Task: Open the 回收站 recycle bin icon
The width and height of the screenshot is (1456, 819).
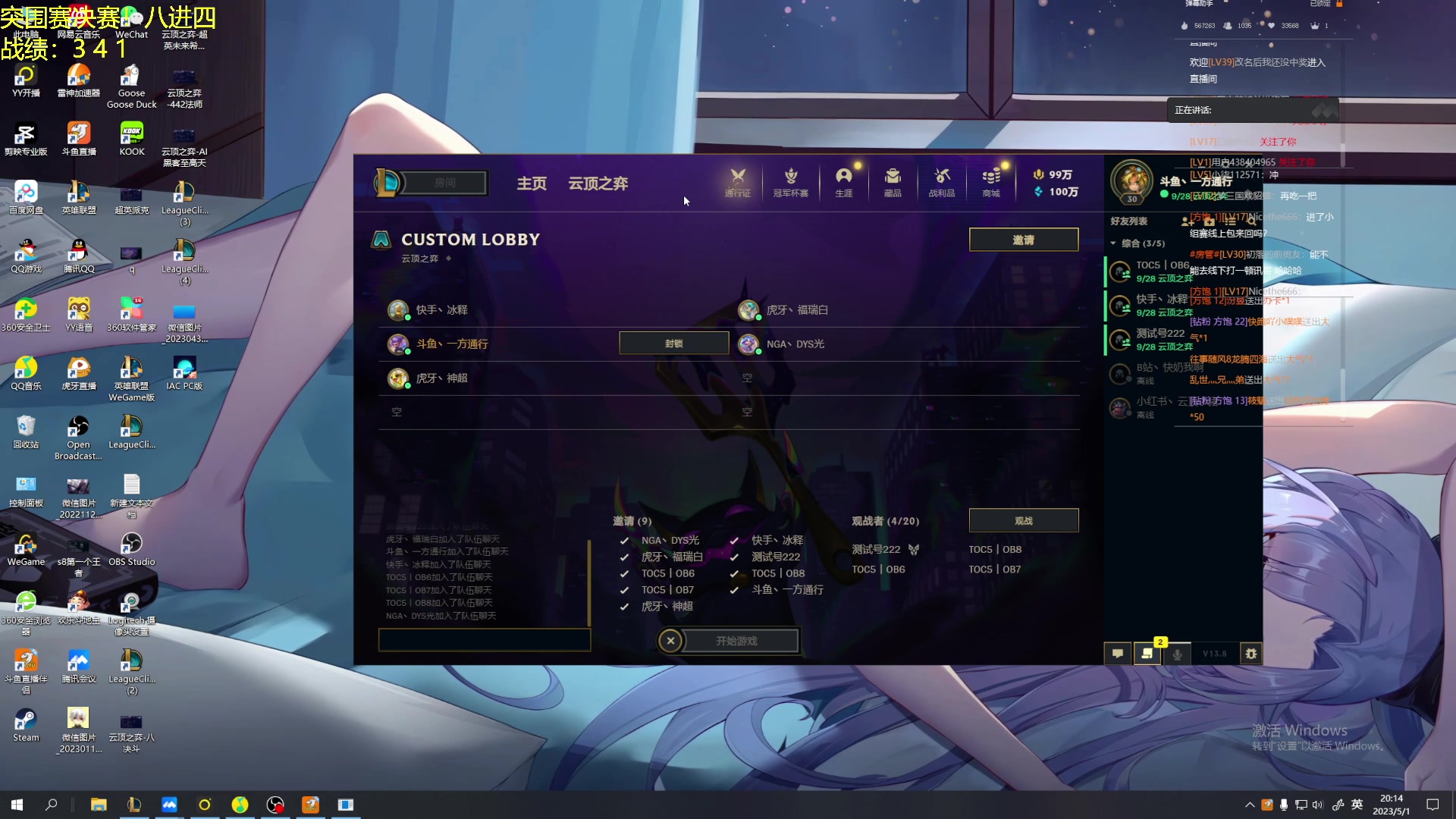Action: [x=26, y=431]
